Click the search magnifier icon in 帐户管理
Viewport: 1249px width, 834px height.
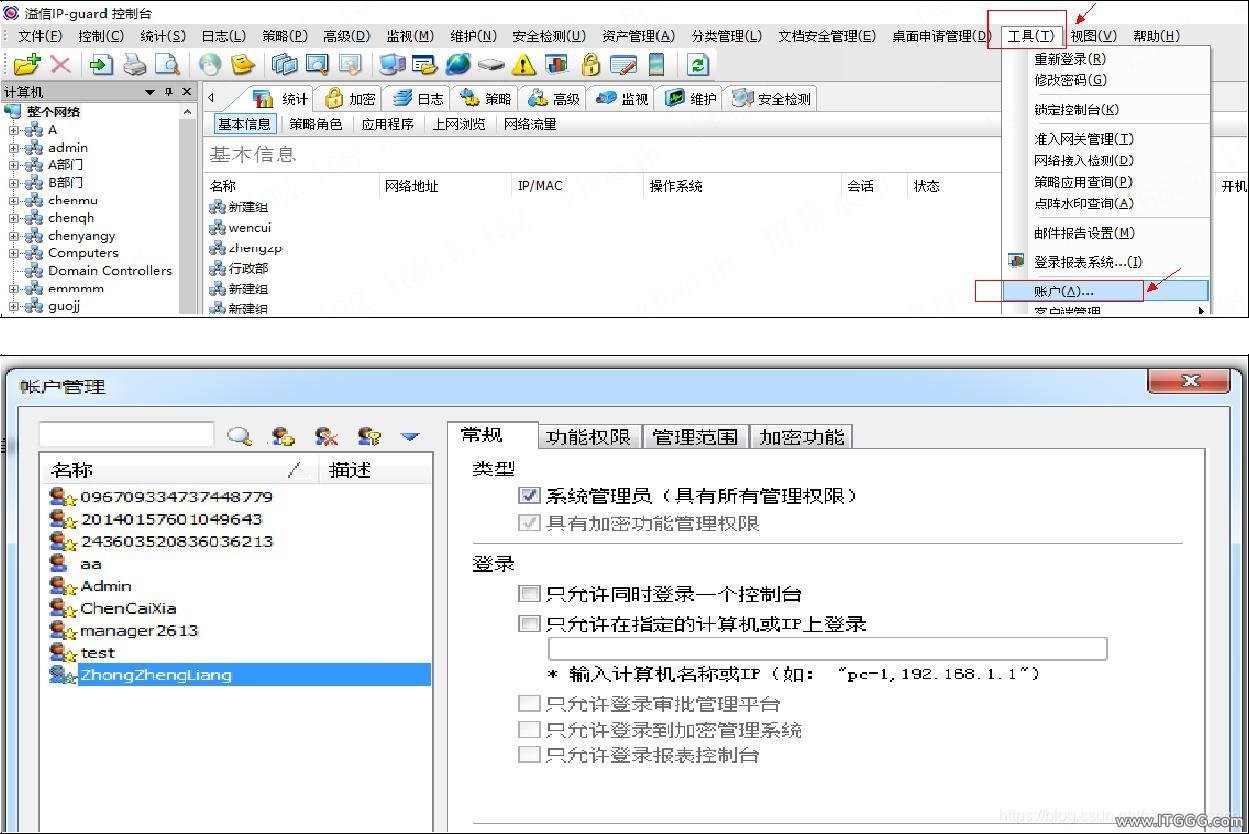240,436
